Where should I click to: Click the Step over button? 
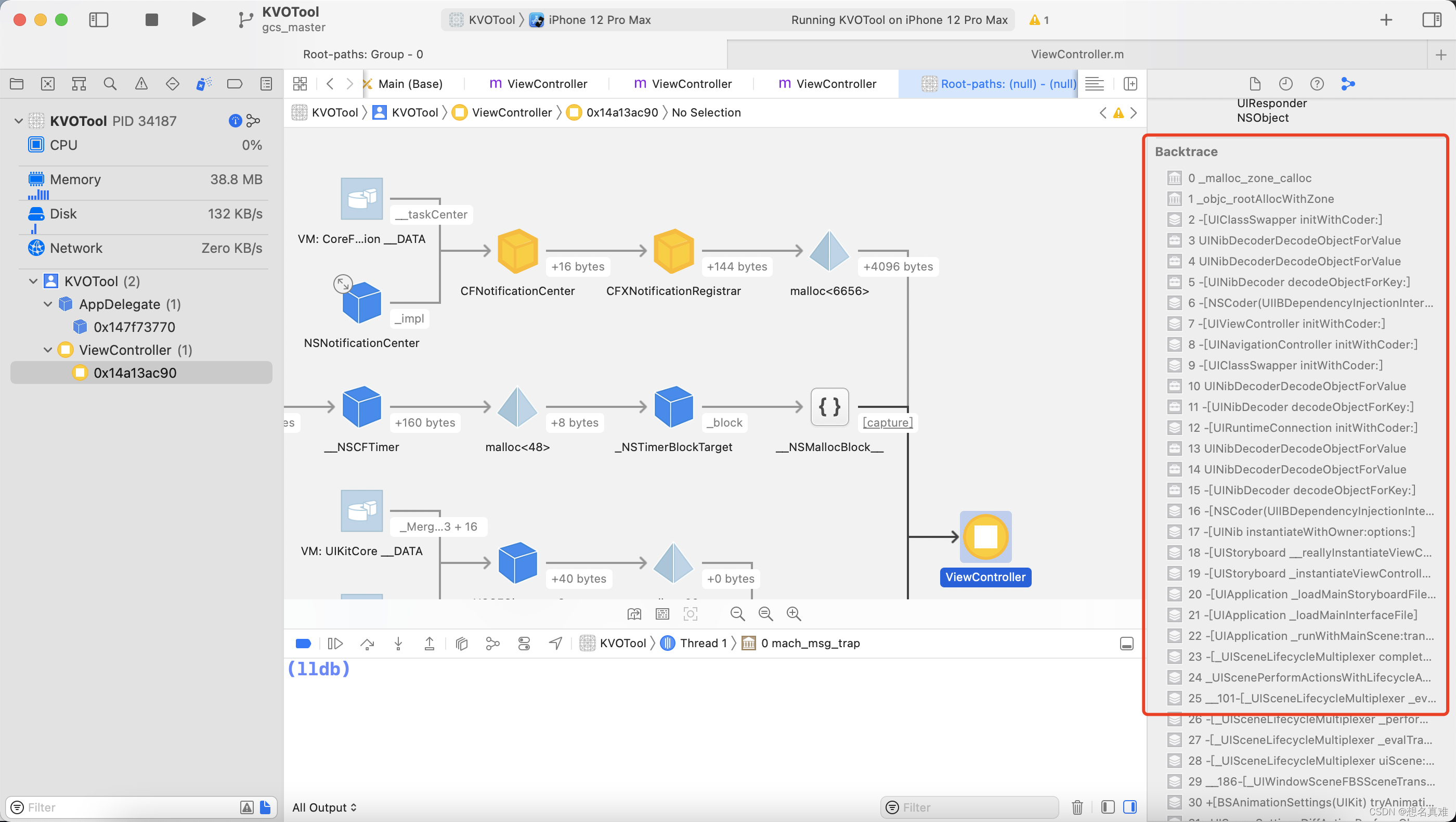(x=368, y=644)
